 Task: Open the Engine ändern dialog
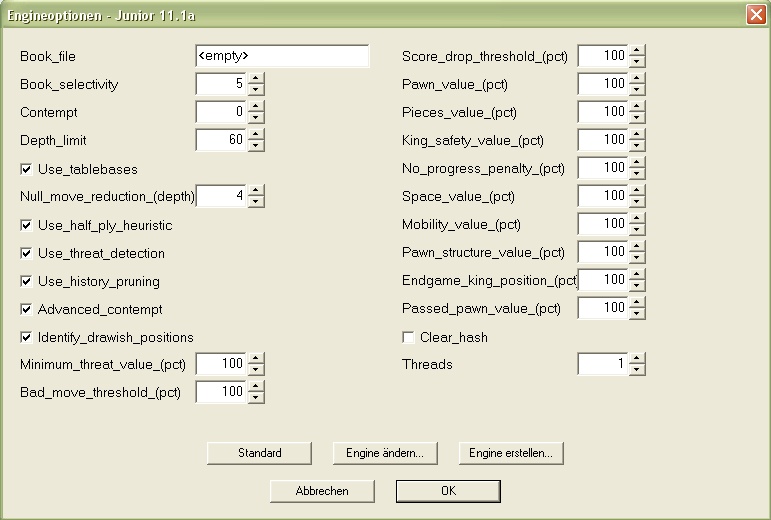click(385, 453)
